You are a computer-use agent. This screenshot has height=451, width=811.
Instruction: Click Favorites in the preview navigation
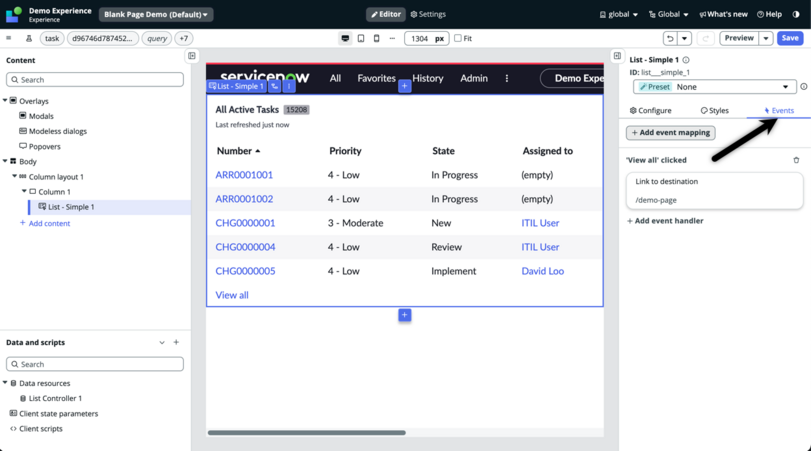click(x=377, y=78)
